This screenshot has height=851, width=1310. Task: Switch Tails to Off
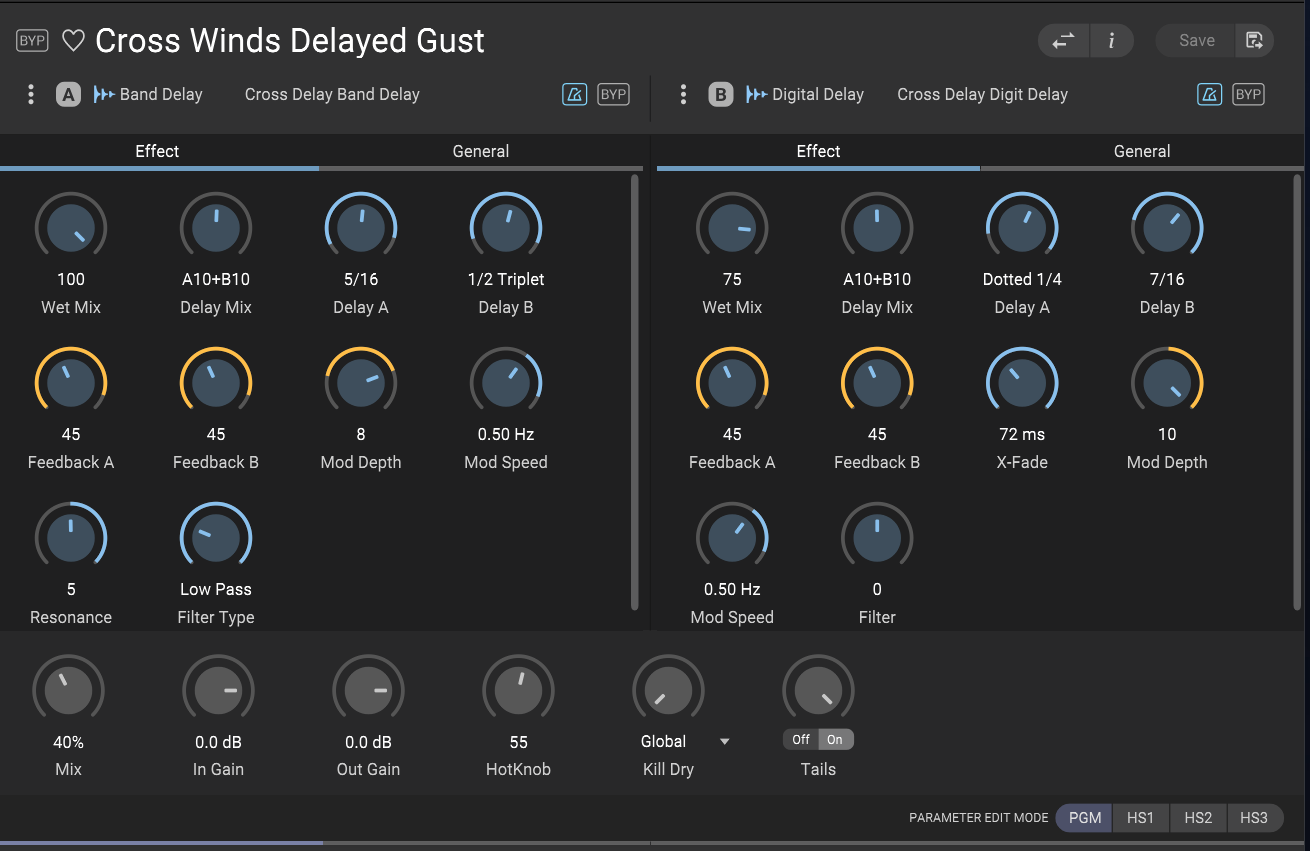pos(801,740)
